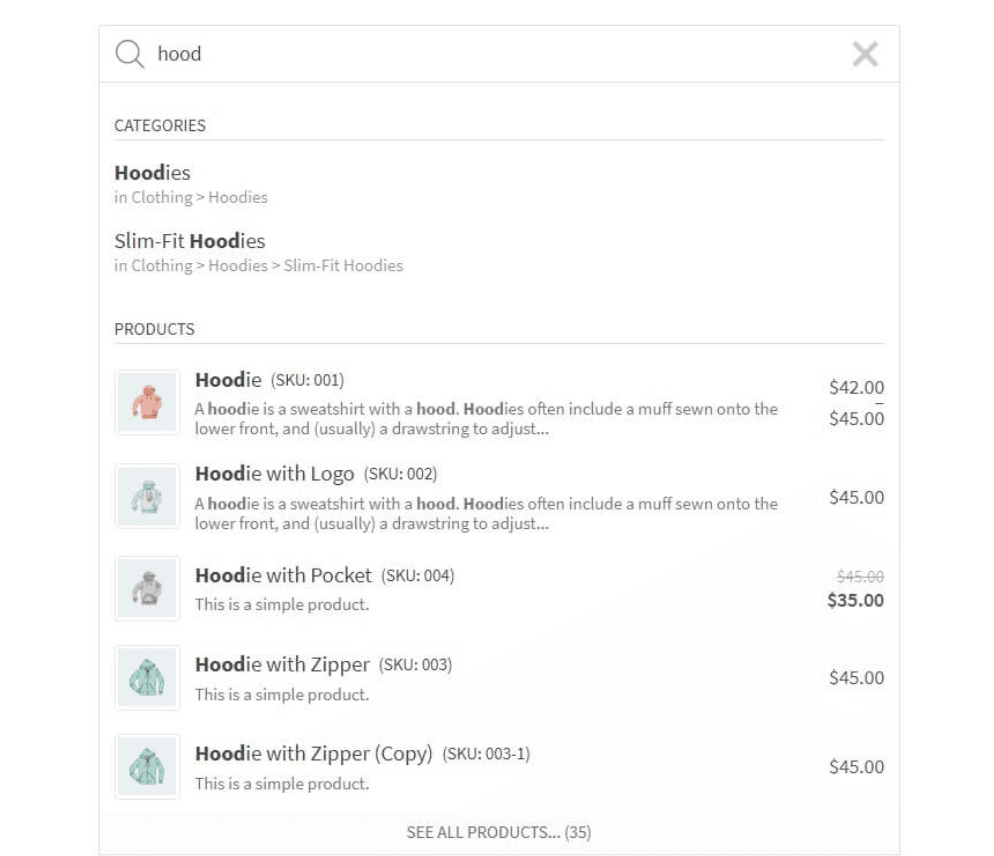
Task: Open the Hoodie (SKU: 001) product title
Action: 228,380
